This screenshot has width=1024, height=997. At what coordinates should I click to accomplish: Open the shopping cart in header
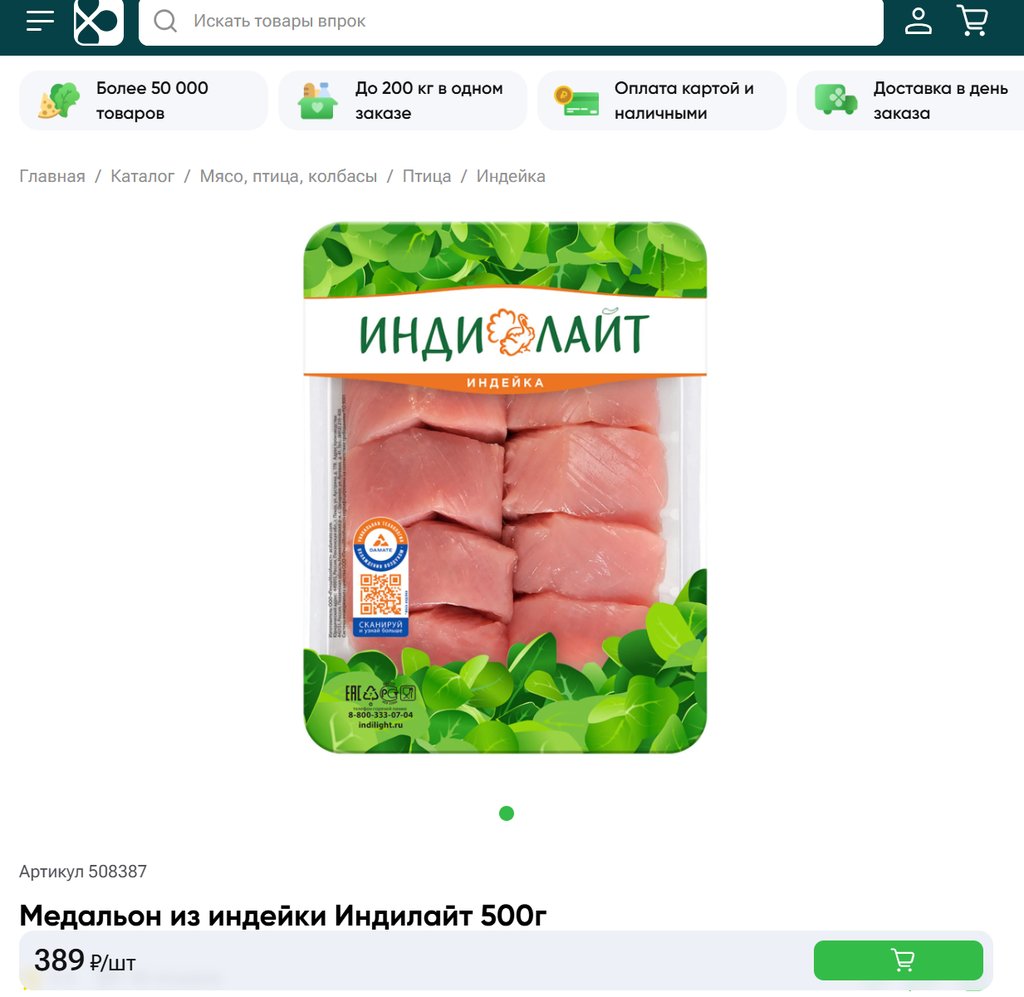(972, 20)
